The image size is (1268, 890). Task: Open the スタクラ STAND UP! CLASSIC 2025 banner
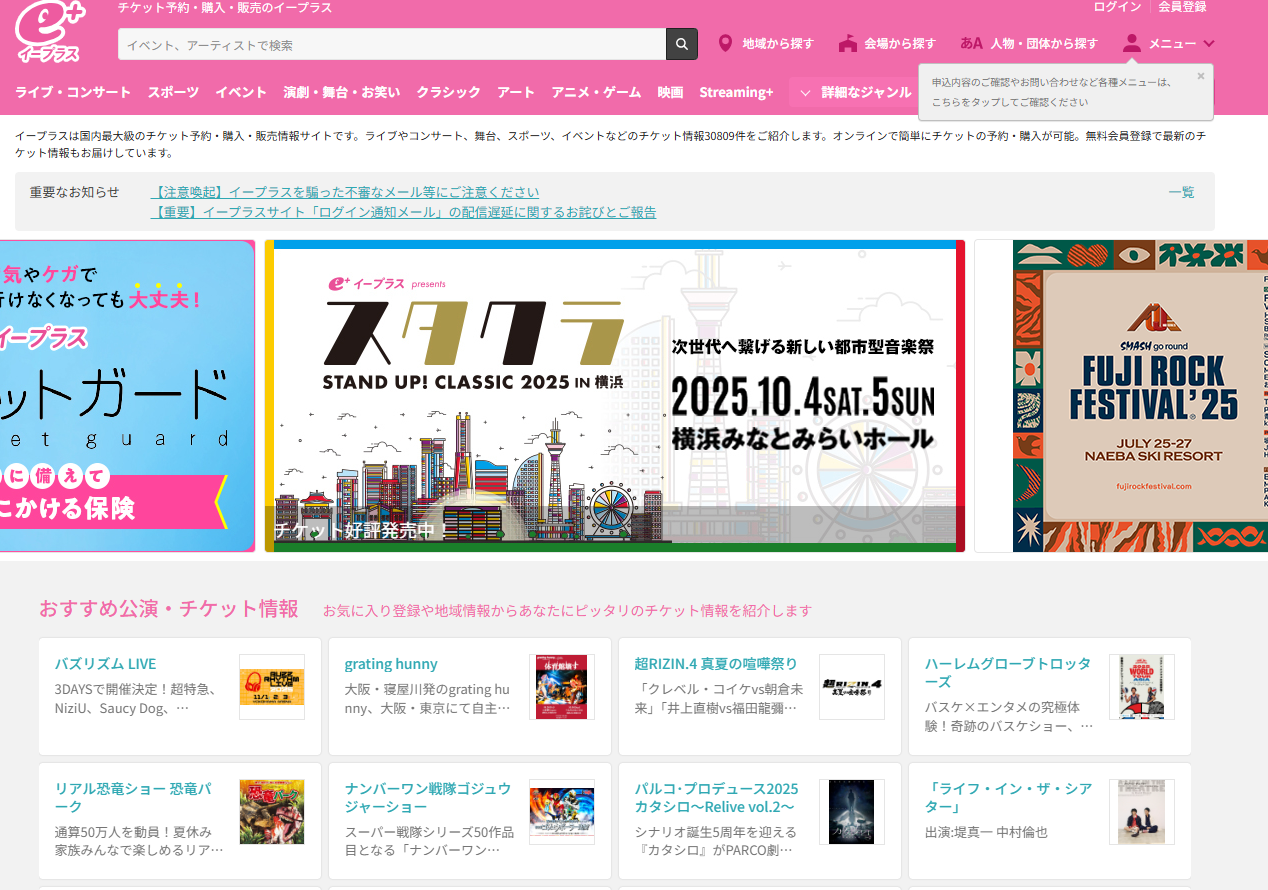tap(615, 396)
